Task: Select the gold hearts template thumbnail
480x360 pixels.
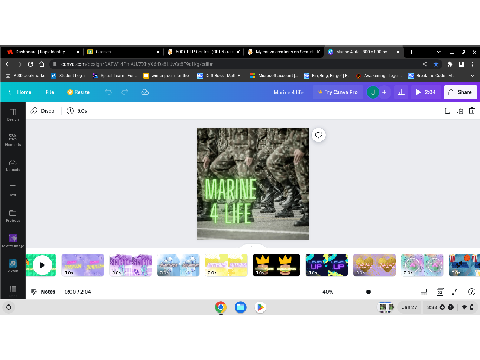Action: [374, 265]
